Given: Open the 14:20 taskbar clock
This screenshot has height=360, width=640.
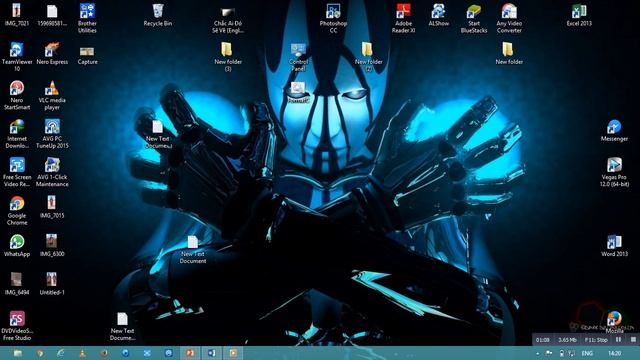Looking at the screenshot, I should coord(615,353).
